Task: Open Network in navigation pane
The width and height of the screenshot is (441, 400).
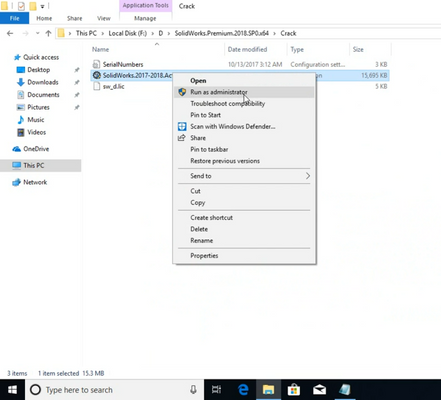Action: [x=35, y=182]
